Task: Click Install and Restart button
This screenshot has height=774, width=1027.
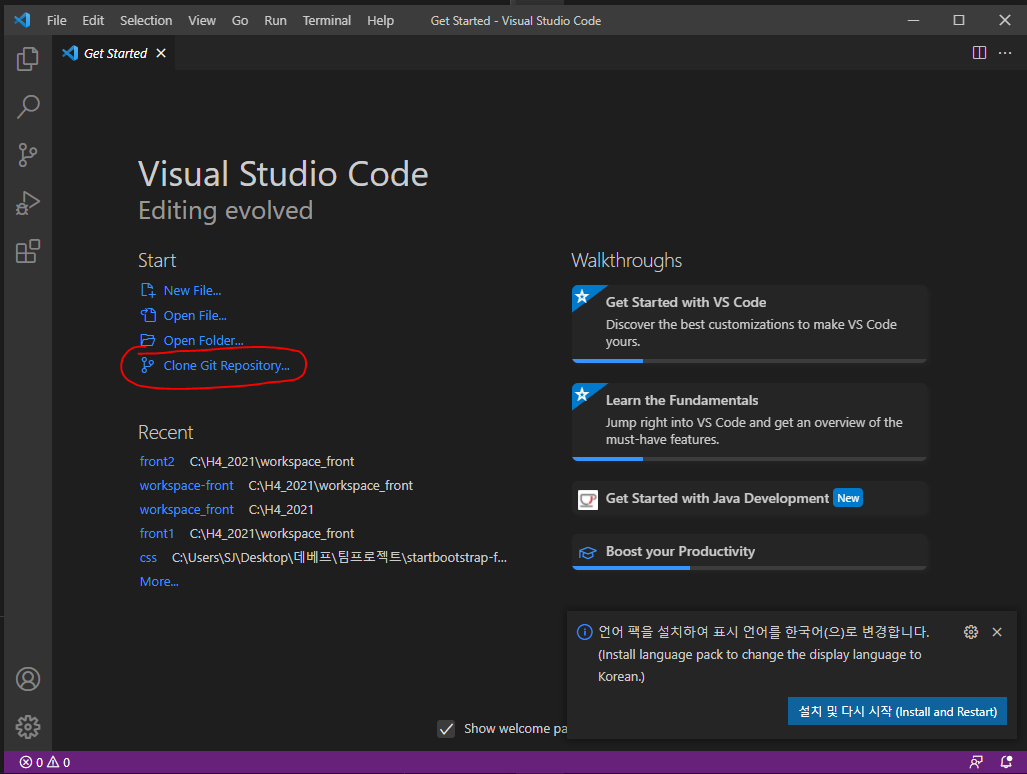Action: click(x=897, y=711)
